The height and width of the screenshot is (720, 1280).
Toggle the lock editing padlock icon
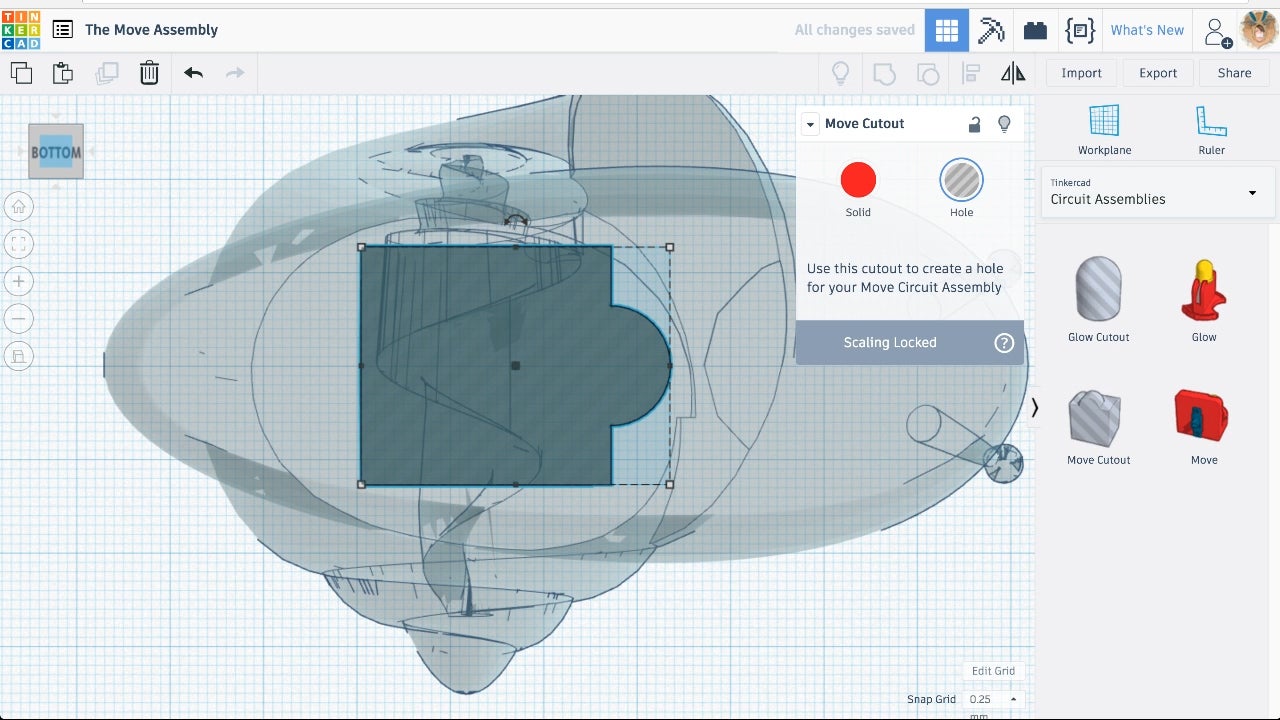[974, 124]
